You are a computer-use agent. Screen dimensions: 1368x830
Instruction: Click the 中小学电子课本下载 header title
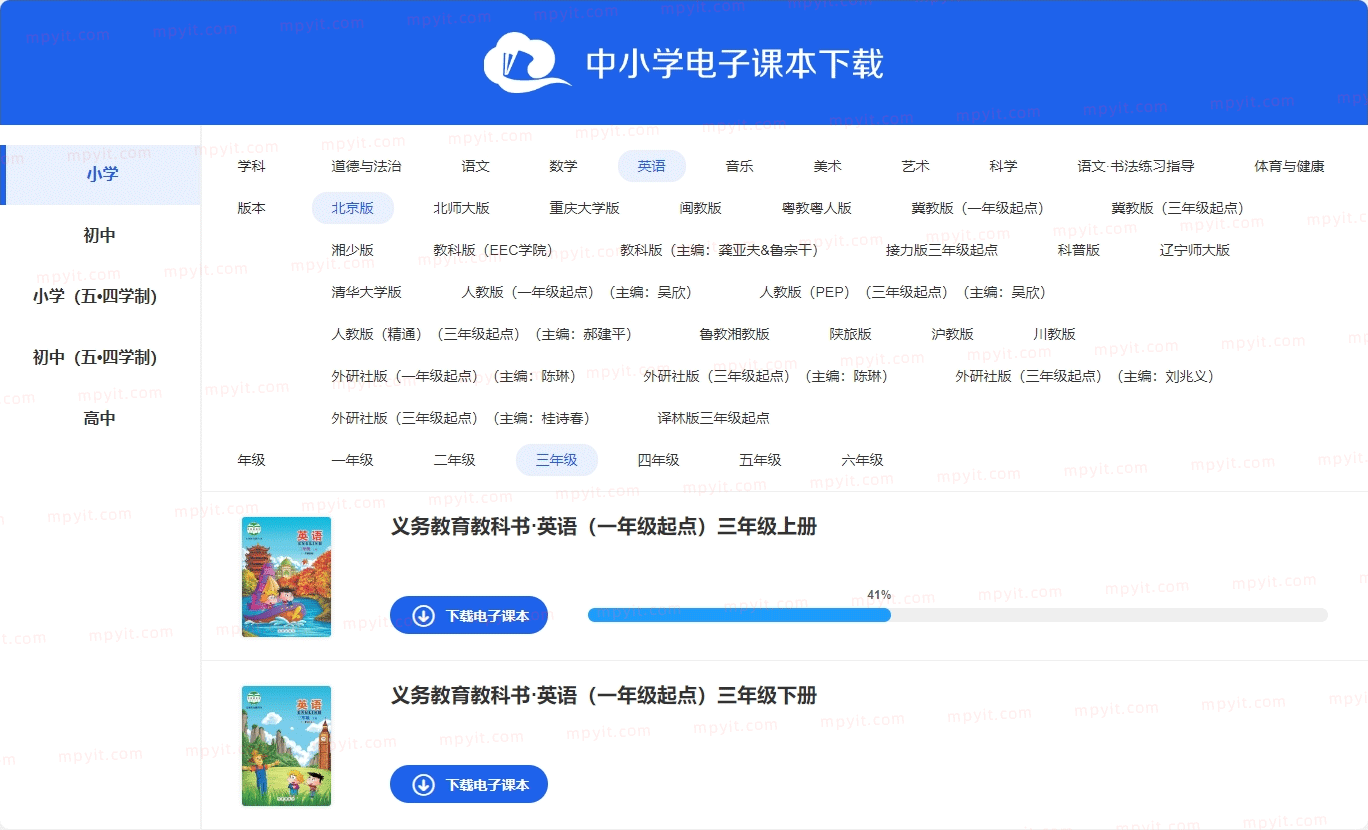pyautogui.click(x=735, y=64)
